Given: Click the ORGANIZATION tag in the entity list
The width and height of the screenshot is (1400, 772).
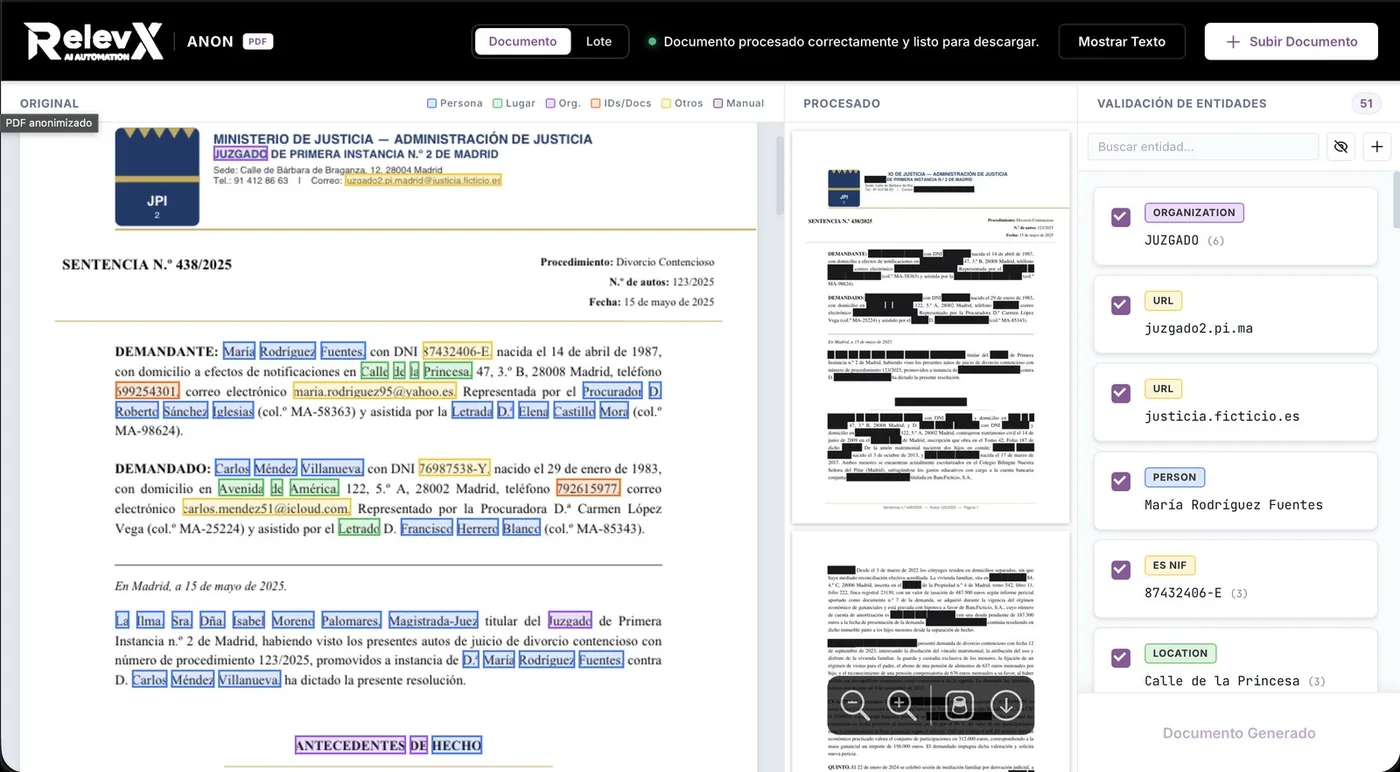Looking at the screenshot, I should click(1194, 212).
